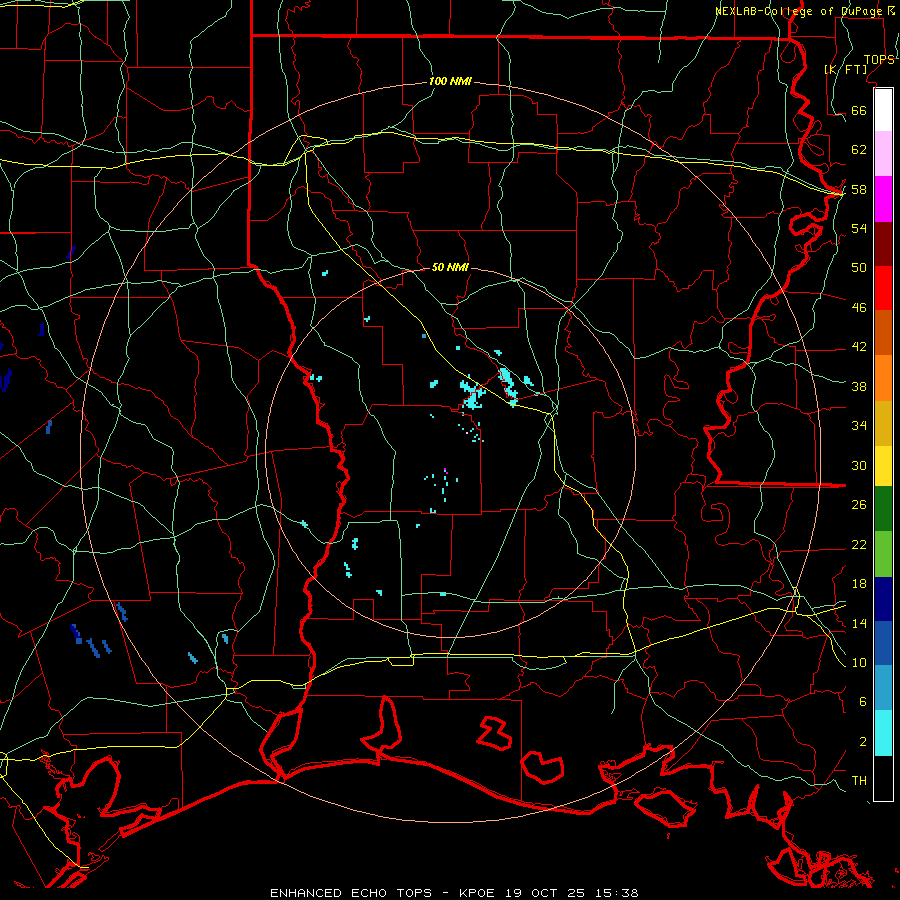This screenshot has height=900, width=900.
Task: Select the "54" scale value
Action: pos(859,228)
